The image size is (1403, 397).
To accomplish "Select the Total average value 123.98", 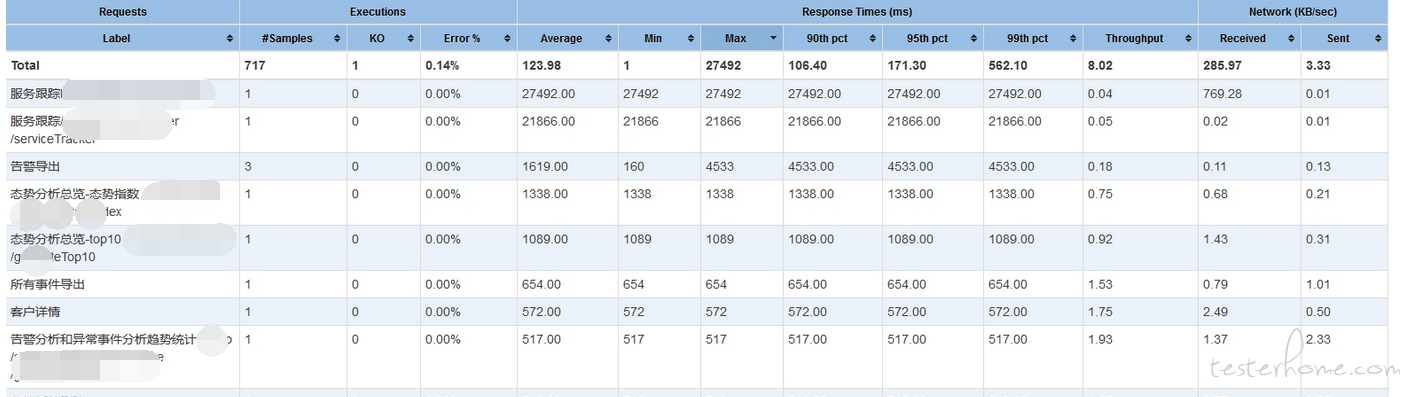I will point(541,65).
